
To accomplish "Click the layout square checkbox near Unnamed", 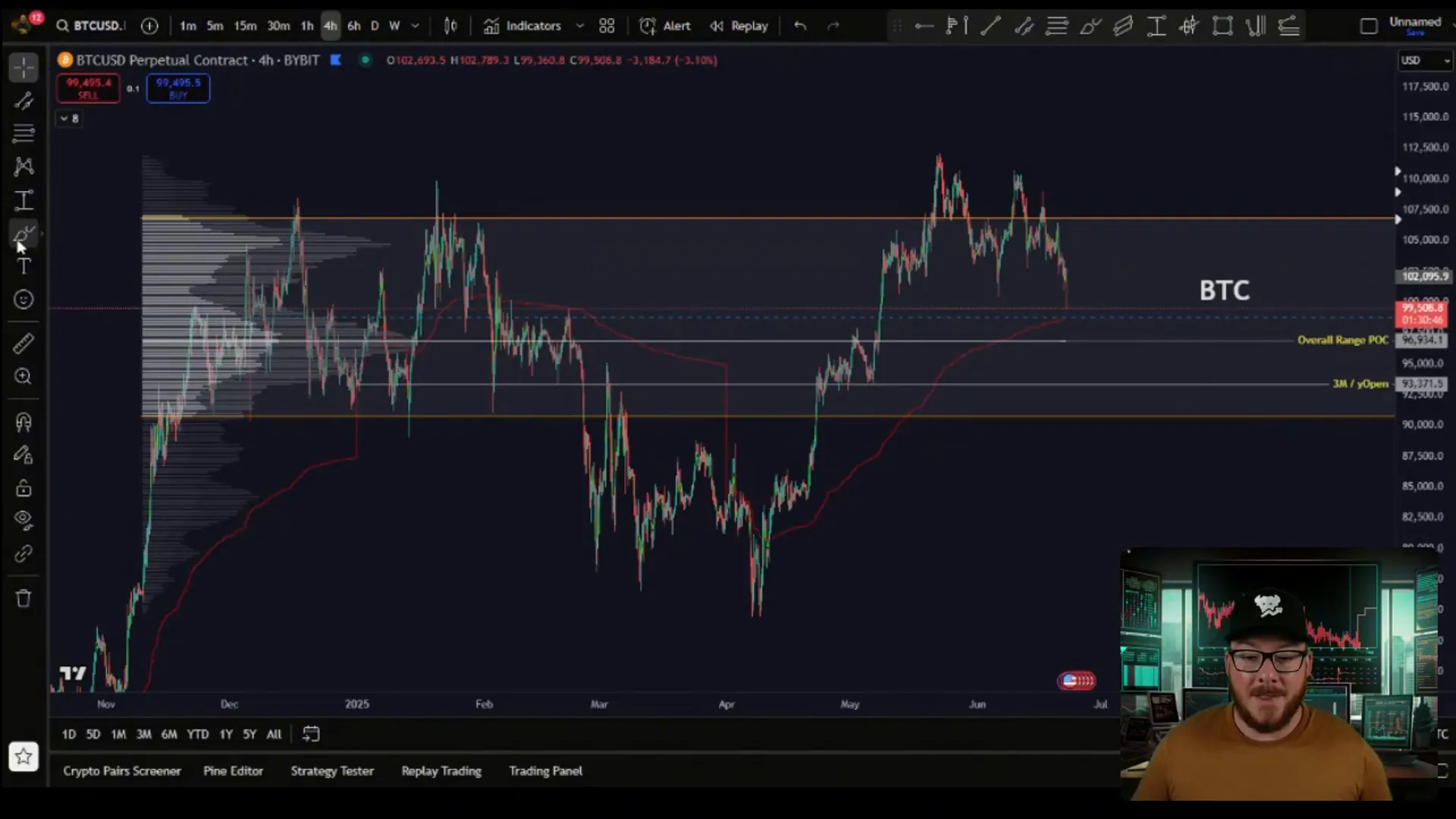I will tap(1368, 26).
